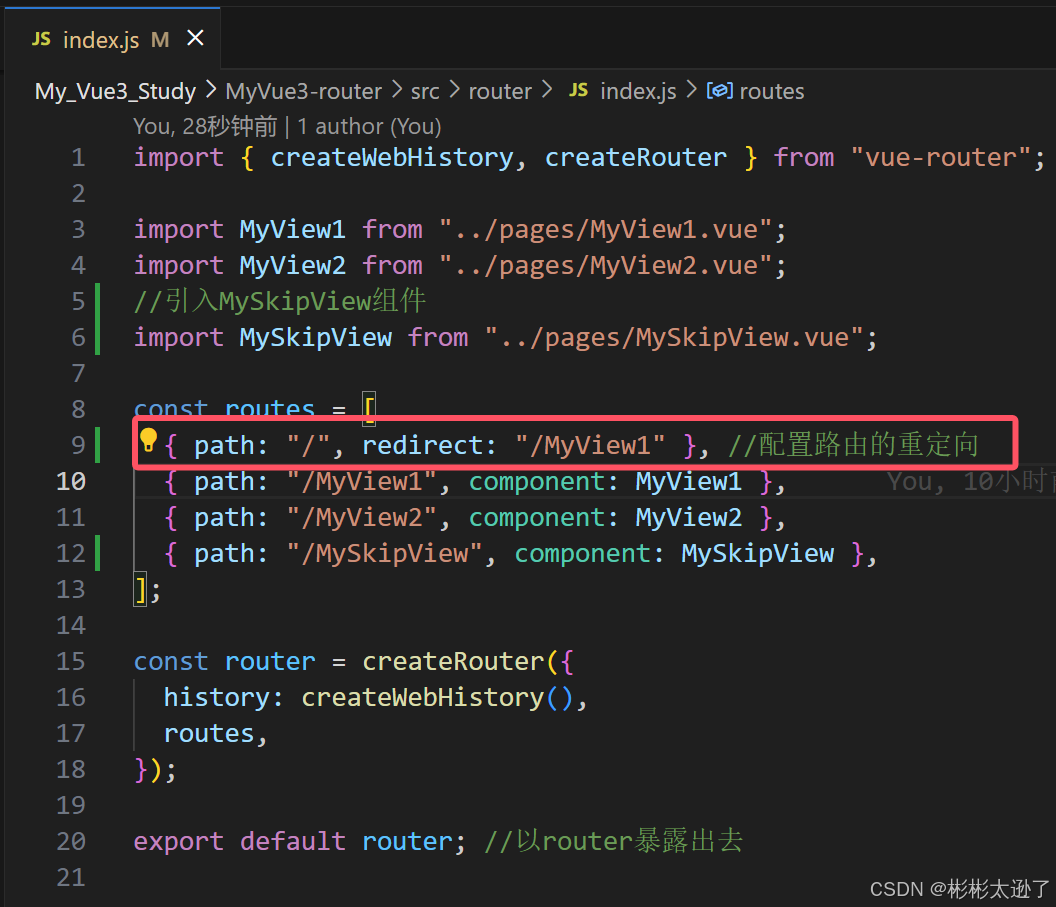Screen dimensions: 1056x907
Task: Click the routes symbol icon in breadcrumb
Action: tap(719, 90)
